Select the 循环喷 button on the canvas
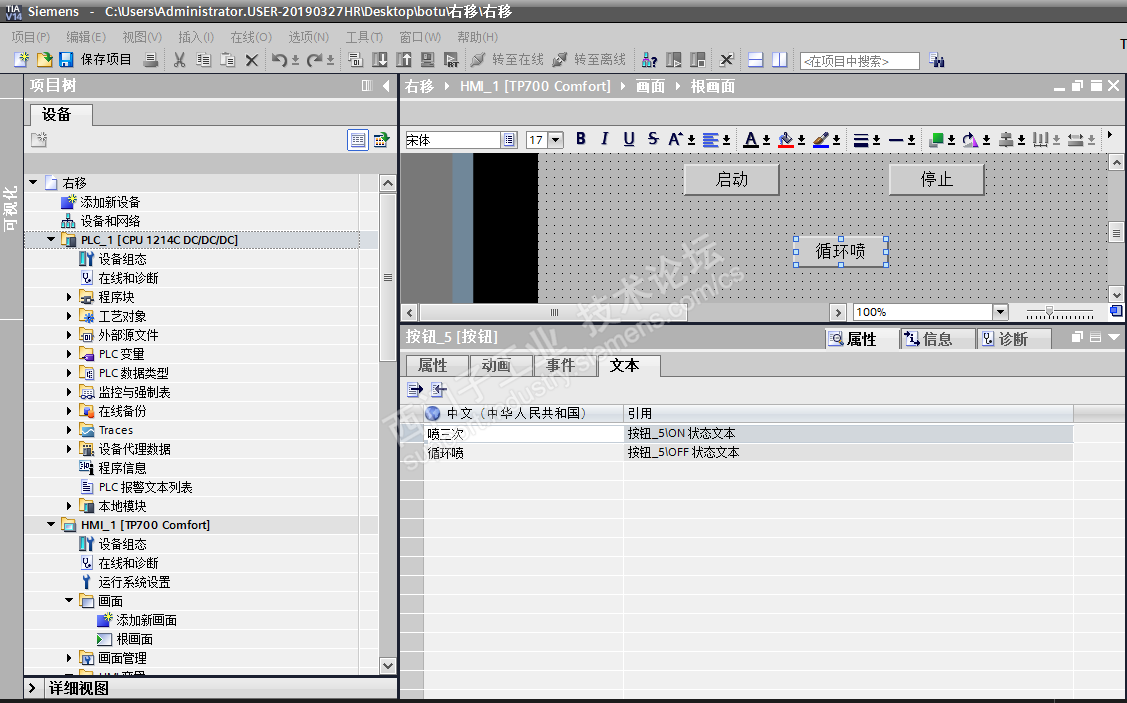 tap(841, 252)
